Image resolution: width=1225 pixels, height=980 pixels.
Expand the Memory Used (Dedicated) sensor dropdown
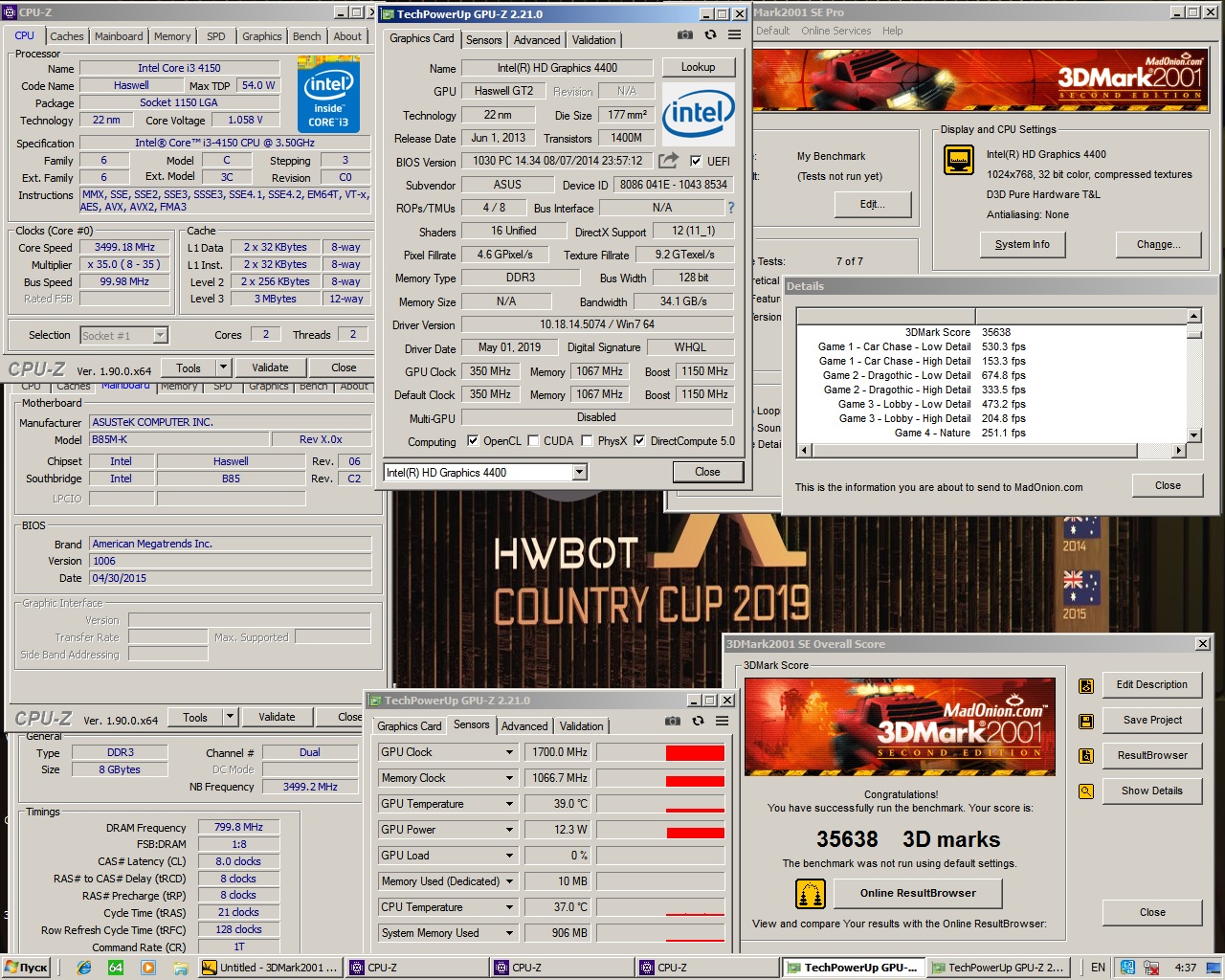click(510, 881)
